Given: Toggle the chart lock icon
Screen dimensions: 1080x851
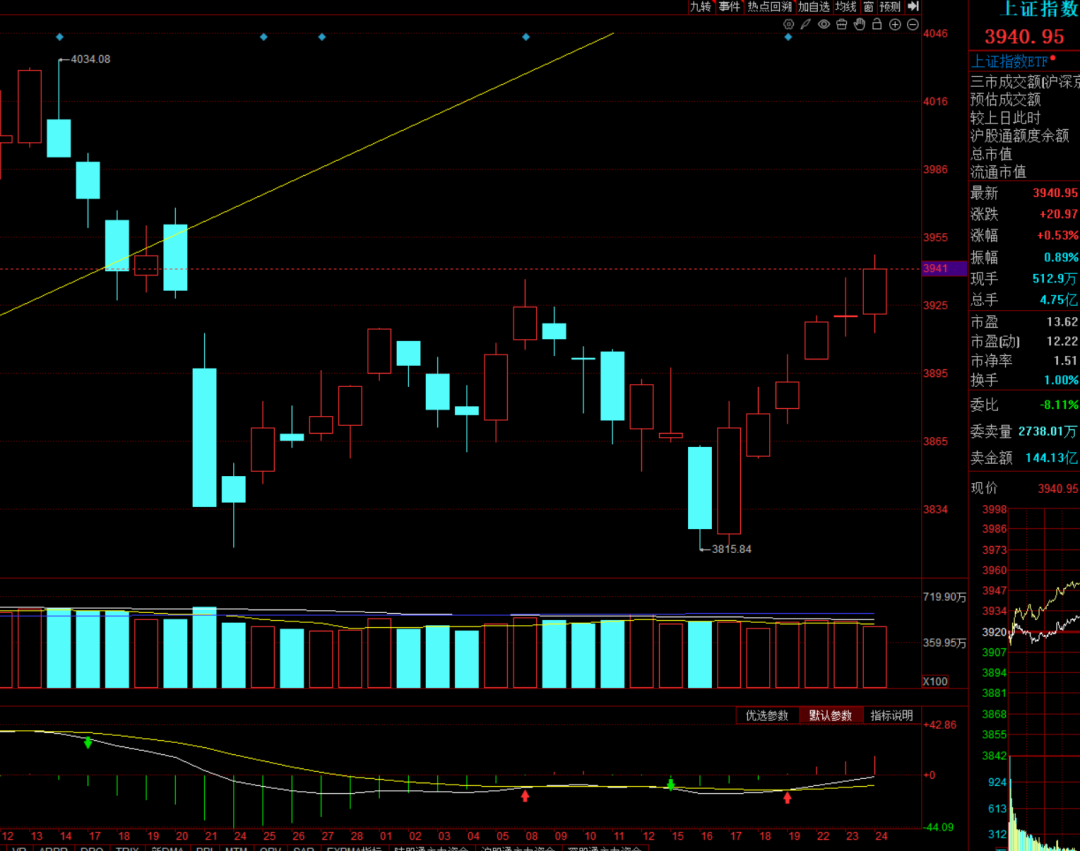Looking at the screenshot, I should (x=877, y=24).
